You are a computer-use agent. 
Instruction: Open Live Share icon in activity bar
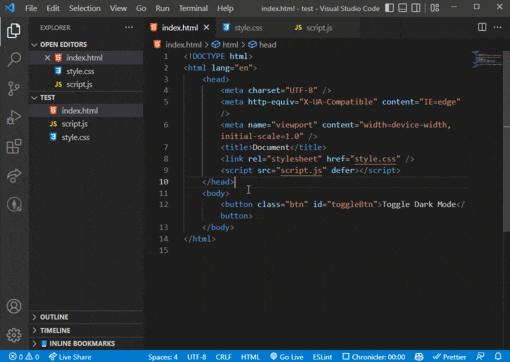click(14, 176)
